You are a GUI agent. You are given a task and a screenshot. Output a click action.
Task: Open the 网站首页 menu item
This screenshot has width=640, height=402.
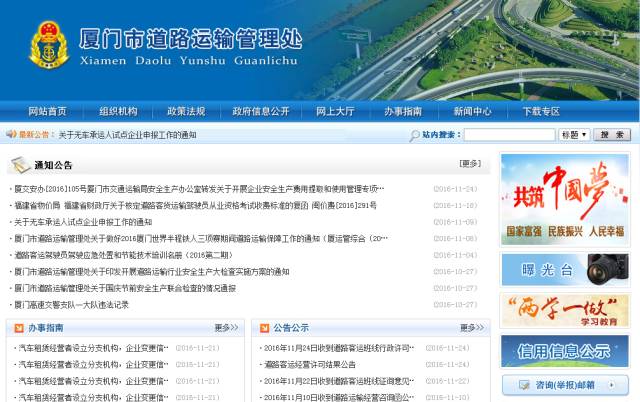pyautogui.click(x=47, y=111)
